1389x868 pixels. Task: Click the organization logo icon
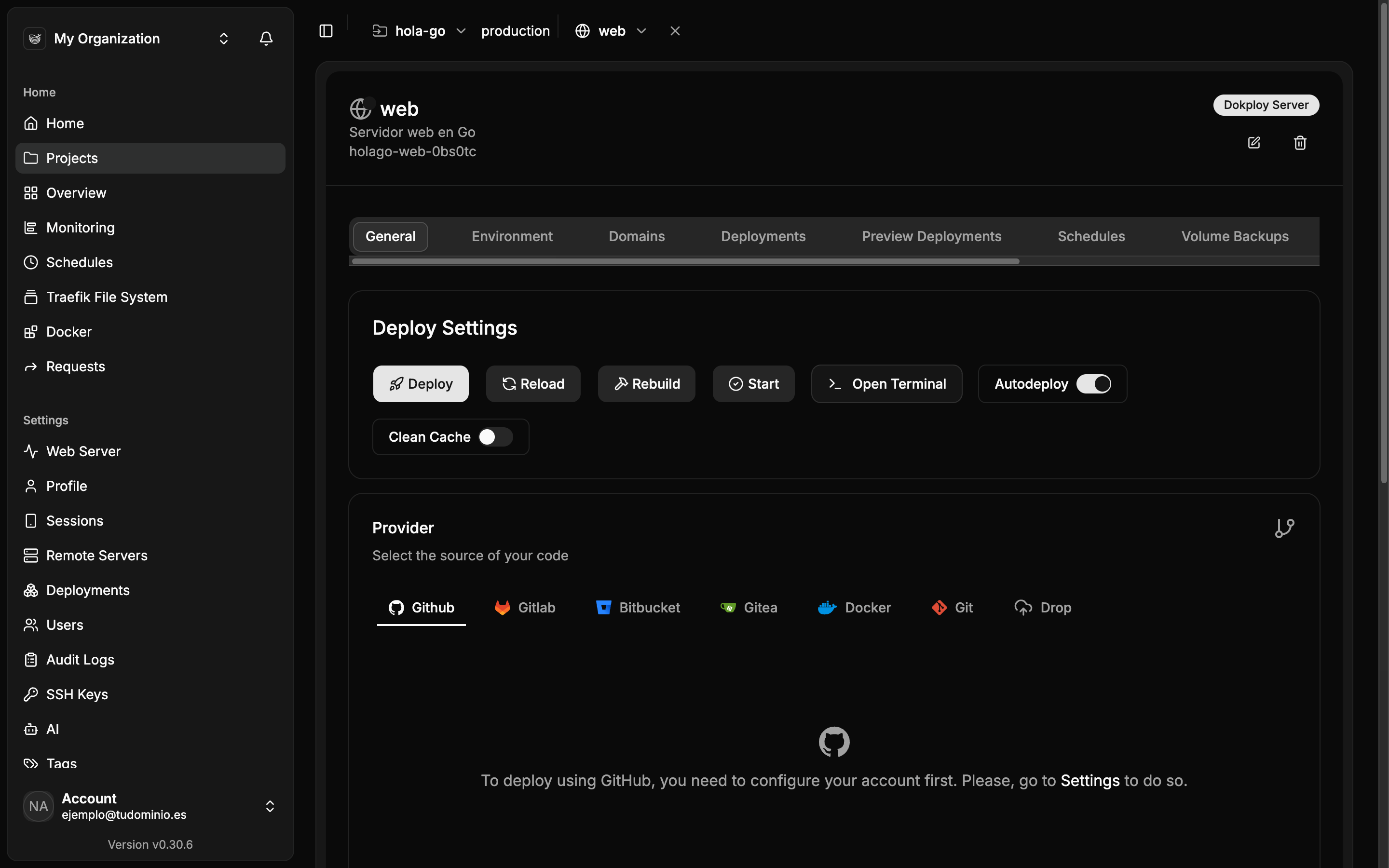[x=34, y=39]
